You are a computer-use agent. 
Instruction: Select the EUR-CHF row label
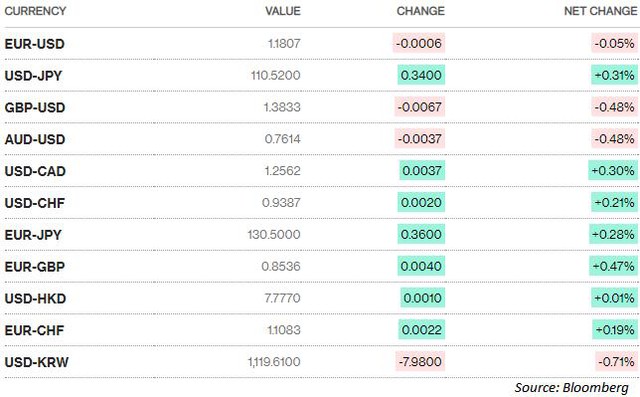click(34, 330)
